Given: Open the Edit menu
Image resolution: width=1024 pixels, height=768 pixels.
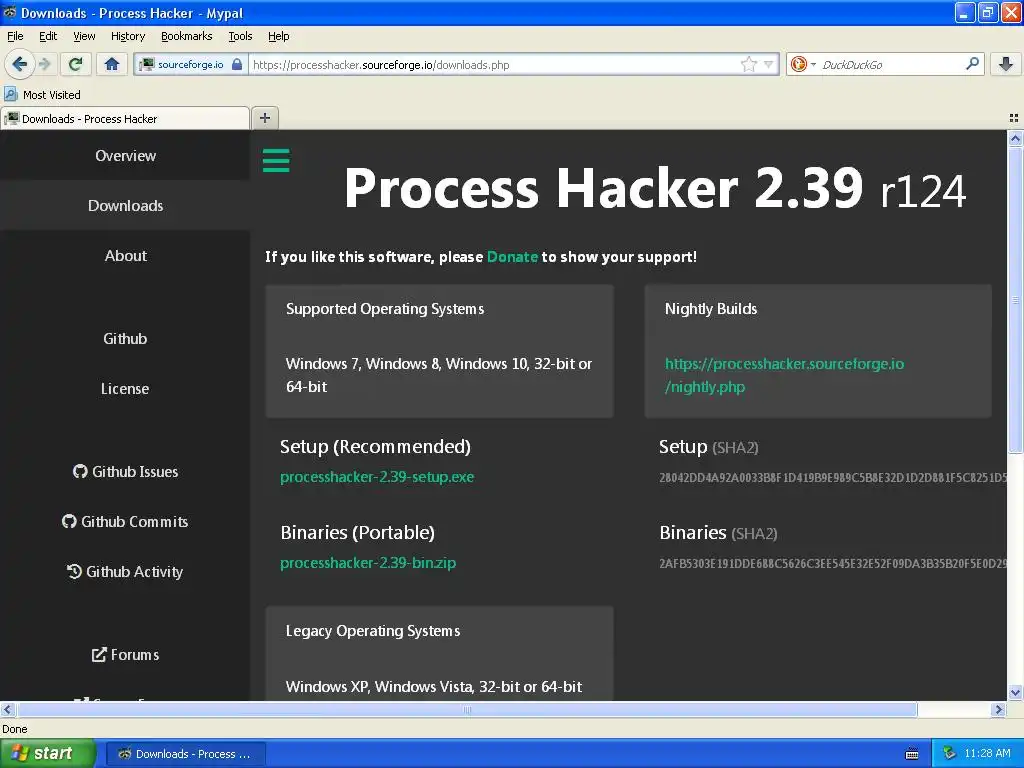Looking at the screenshot, I should (48, 36).
